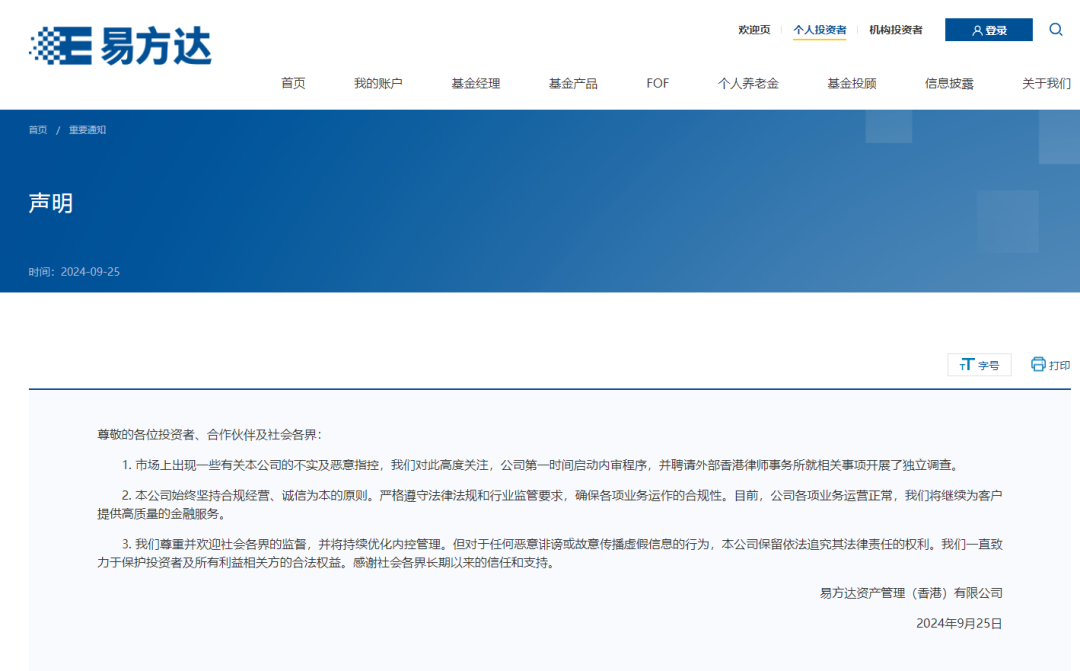Open 基金投顾 menu item
Image resolution: width=1080 pixels, height=671 pixels.
(852, 83)
